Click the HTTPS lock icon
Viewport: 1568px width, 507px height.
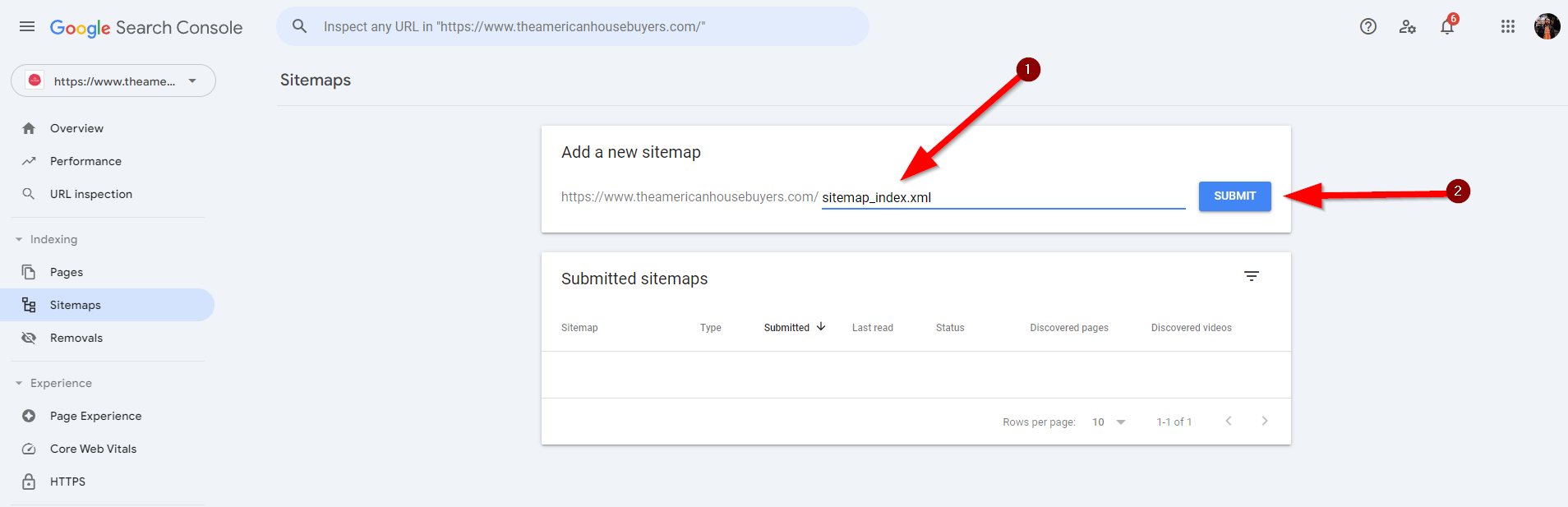pyautogui.click(x=29, y=482)
